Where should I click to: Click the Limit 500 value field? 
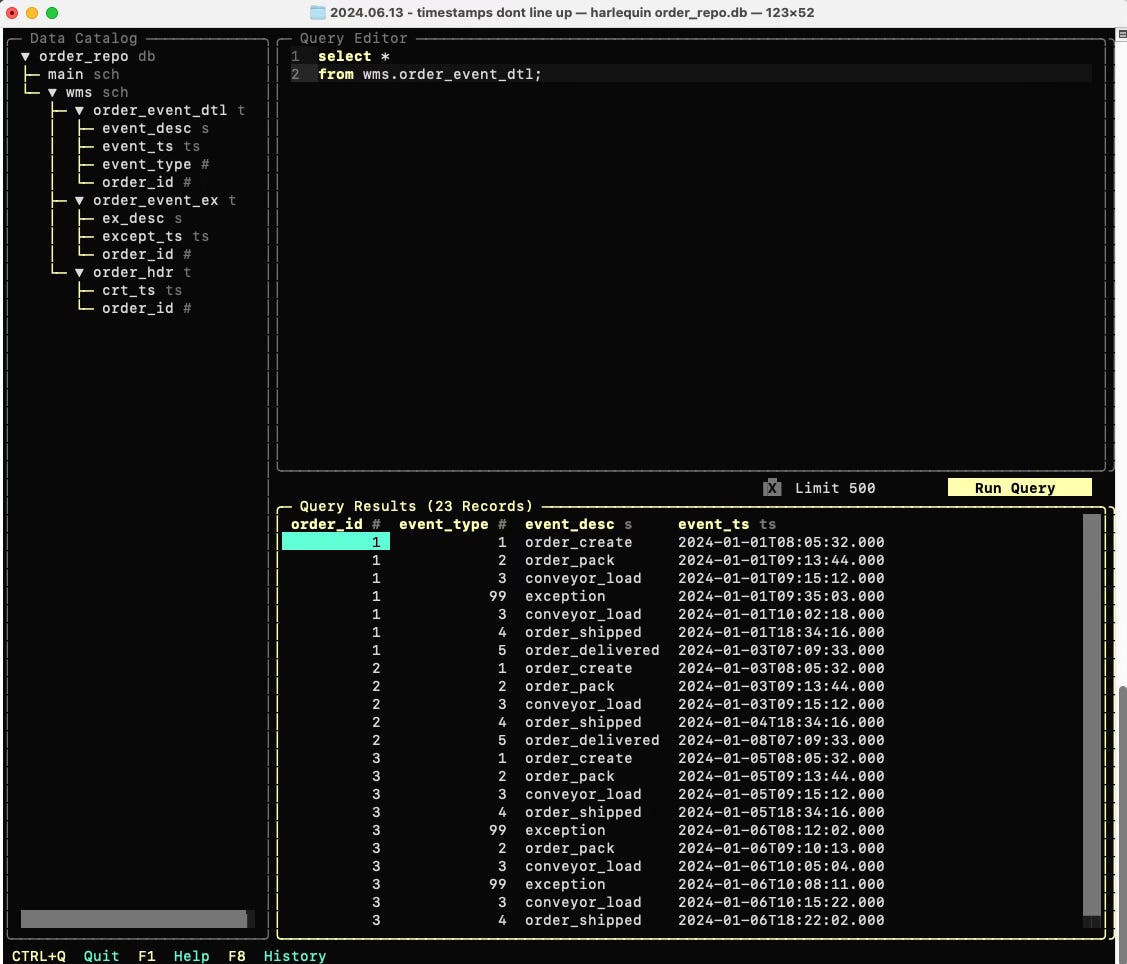(x=835, y=488)
